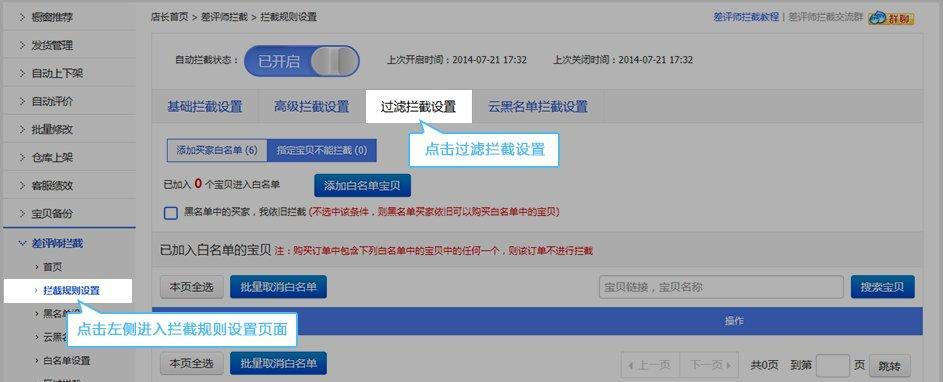
Task: Click the 上次开启时间 timestamp text
Action: (457, 60)
